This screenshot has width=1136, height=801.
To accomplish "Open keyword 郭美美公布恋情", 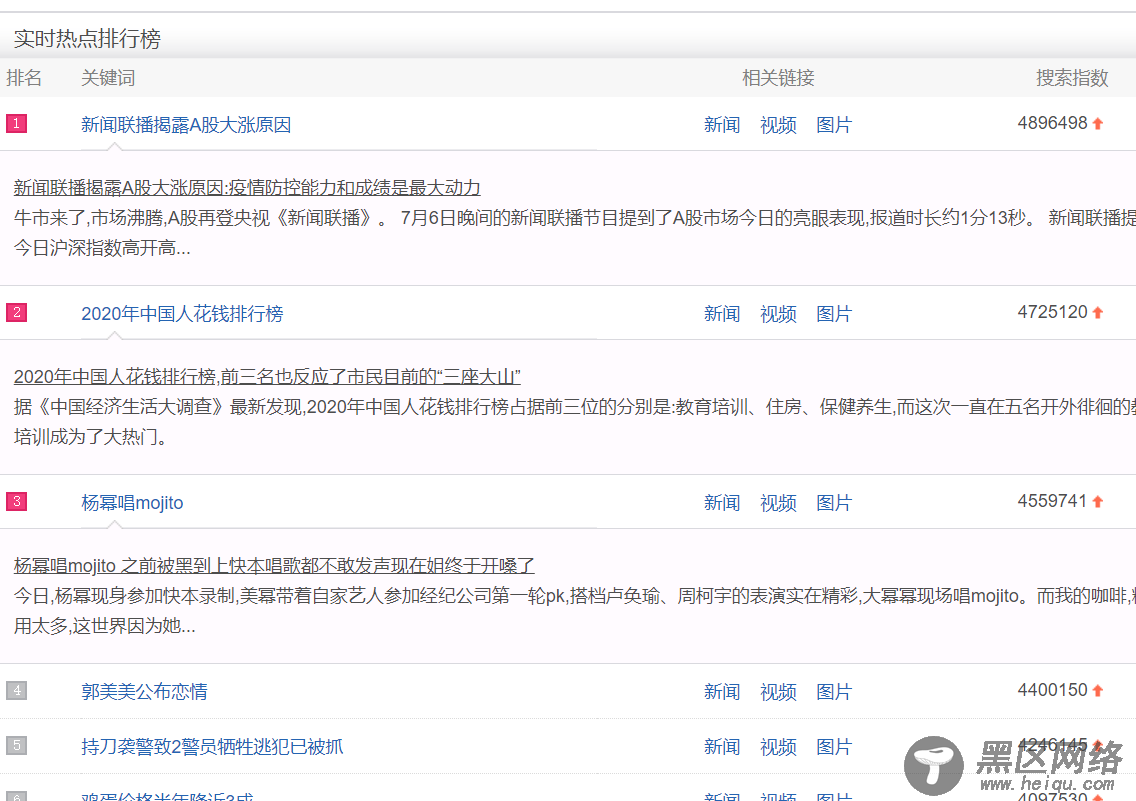I will point(144,692).
